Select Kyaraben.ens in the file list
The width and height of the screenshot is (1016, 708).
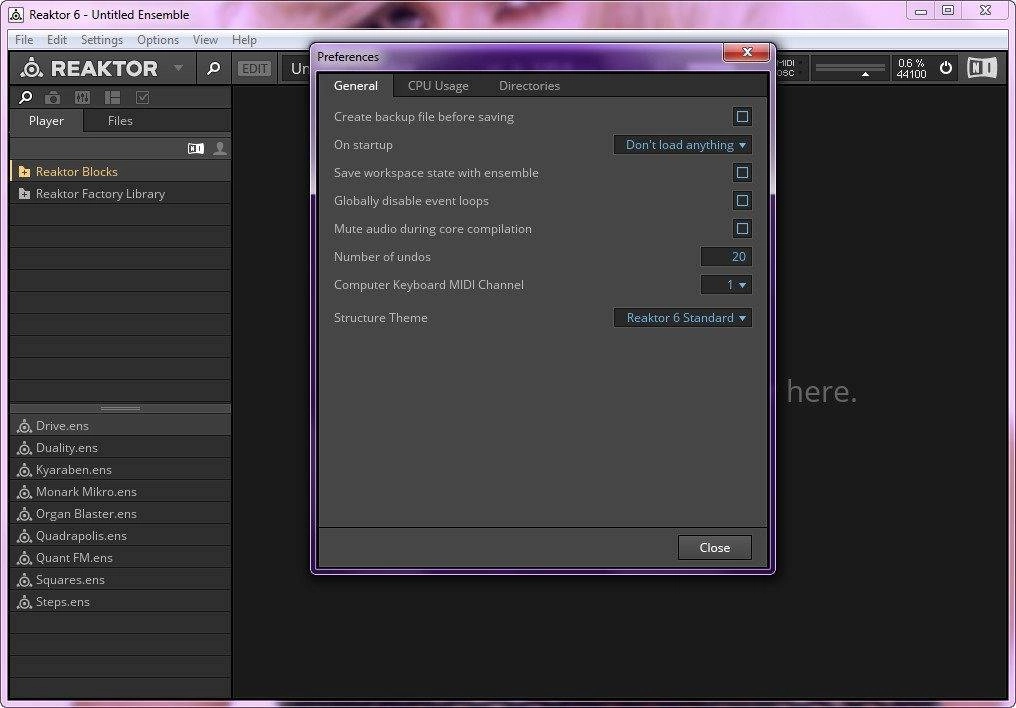click(x=121, y=470)
